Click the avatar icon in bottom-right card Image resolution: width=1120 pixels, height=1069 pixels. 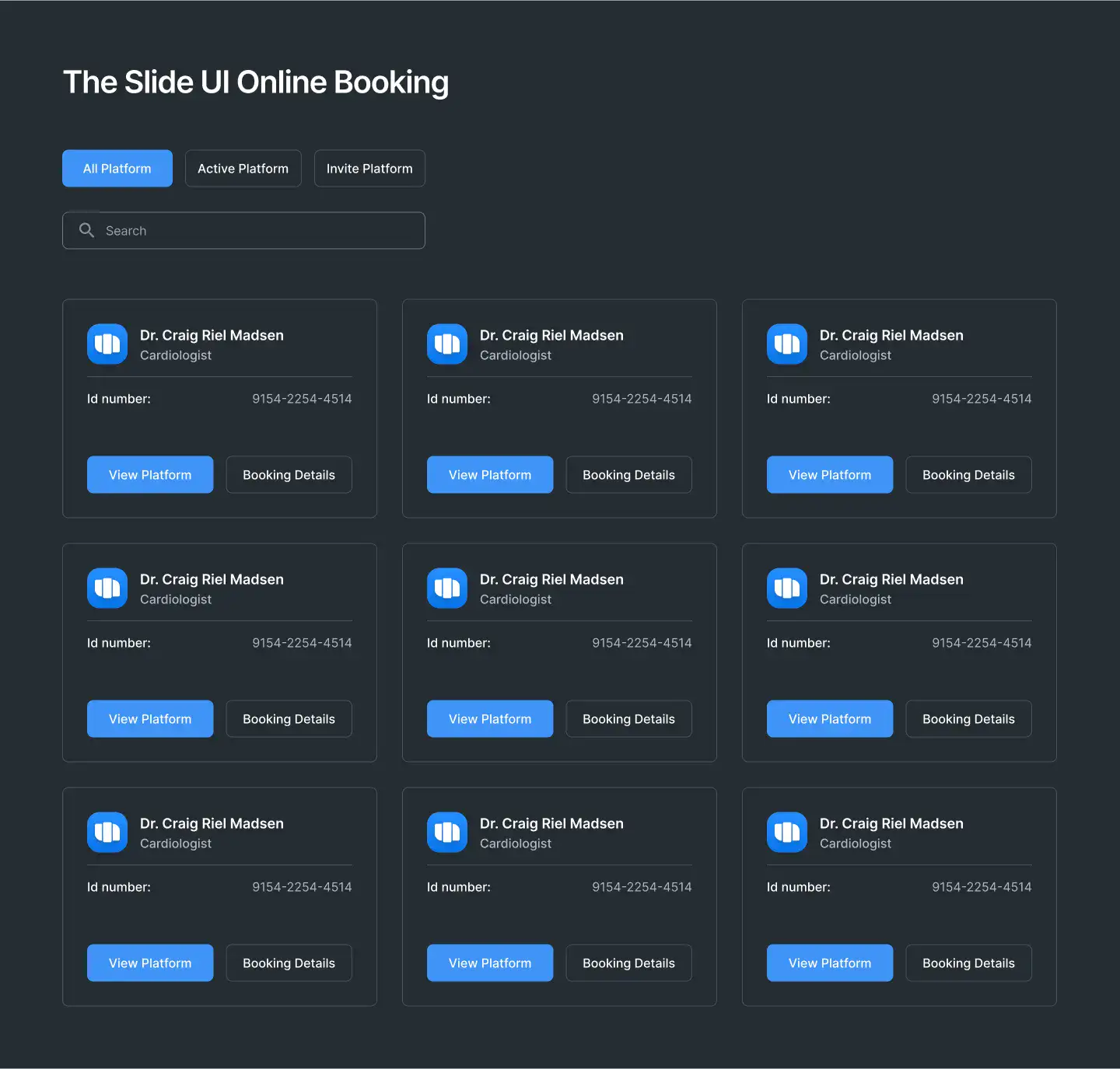[x=787, y=832]
